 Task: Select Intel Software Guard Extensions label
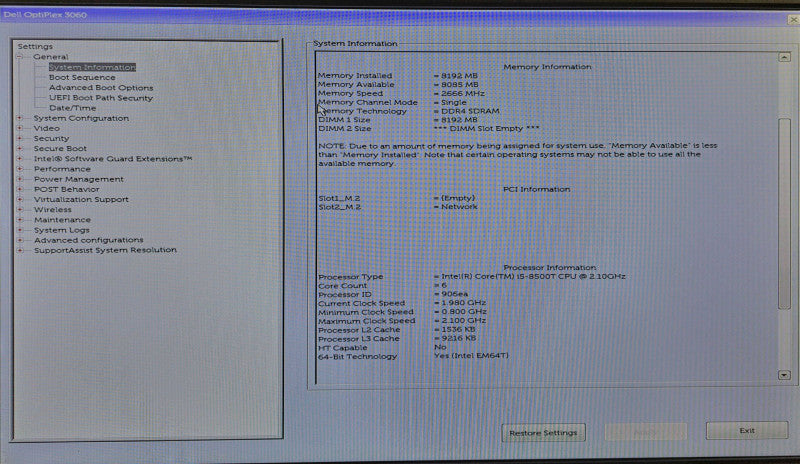(x=113, y=159)
